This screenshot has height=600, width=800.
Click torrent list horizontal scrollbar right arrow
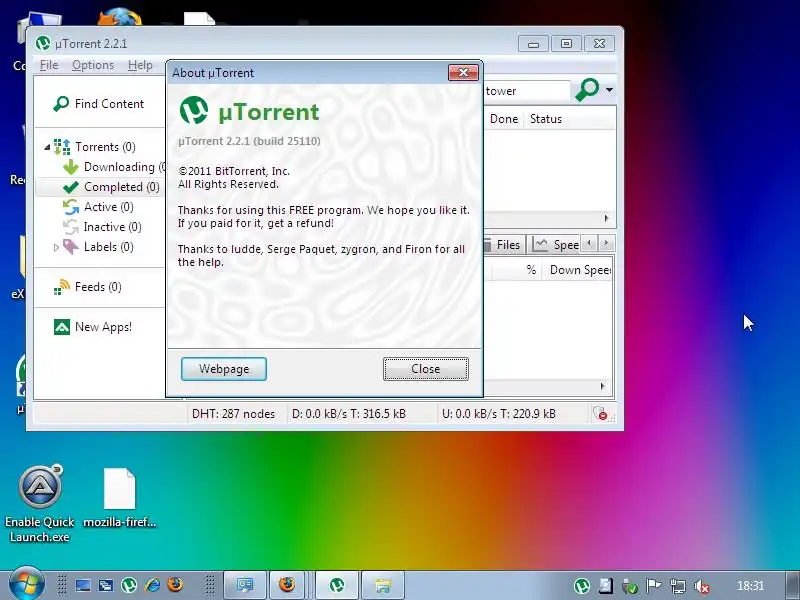click(x=606, y=218)
